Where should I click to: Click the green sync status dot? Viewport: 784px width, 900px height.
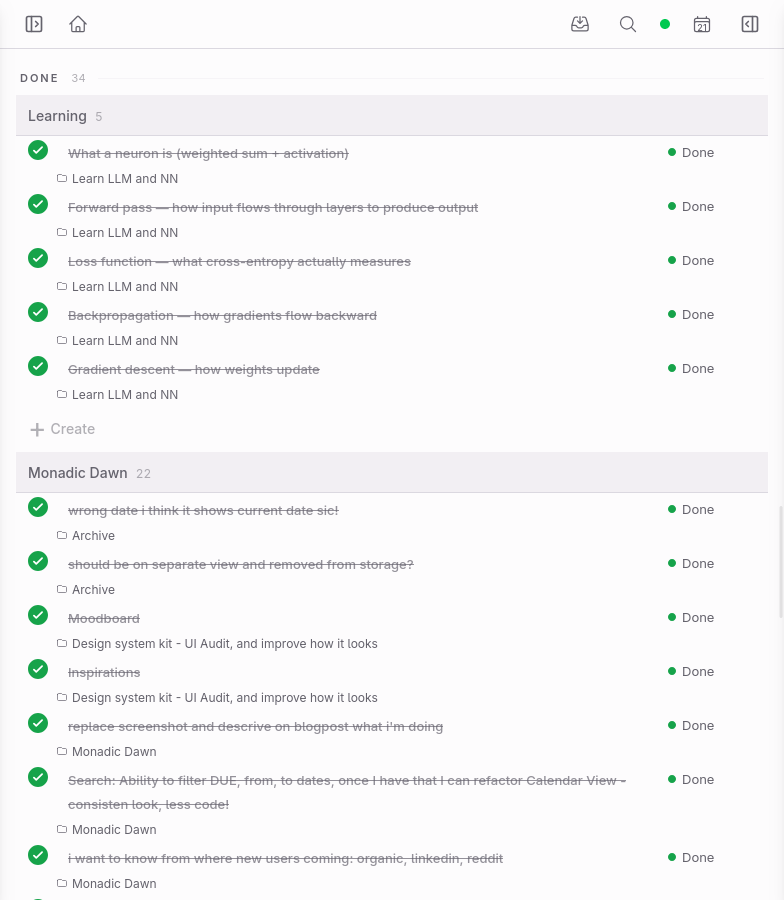point(665,24)
